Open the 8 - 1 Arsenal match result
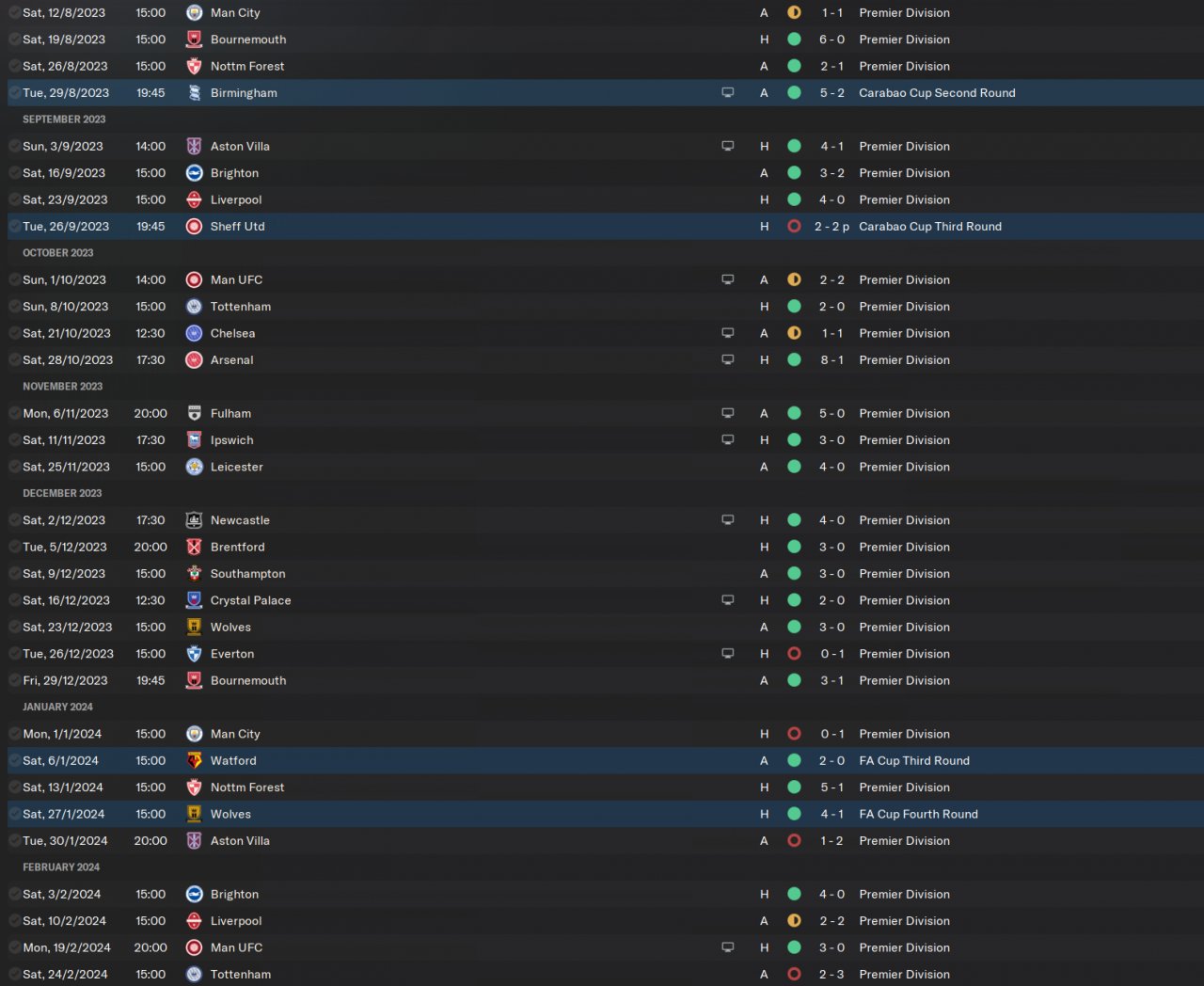 point(832,360)
